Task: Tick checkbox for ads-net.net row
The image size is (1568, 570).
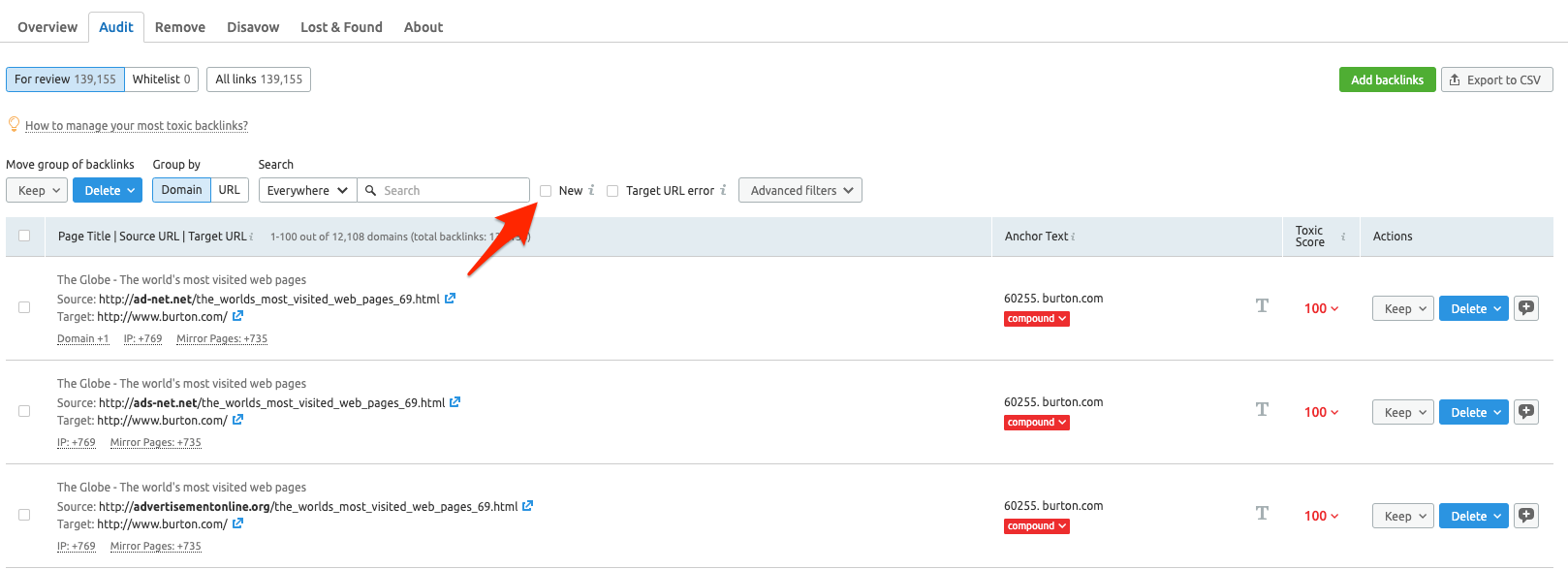Action: click(24, 411)
